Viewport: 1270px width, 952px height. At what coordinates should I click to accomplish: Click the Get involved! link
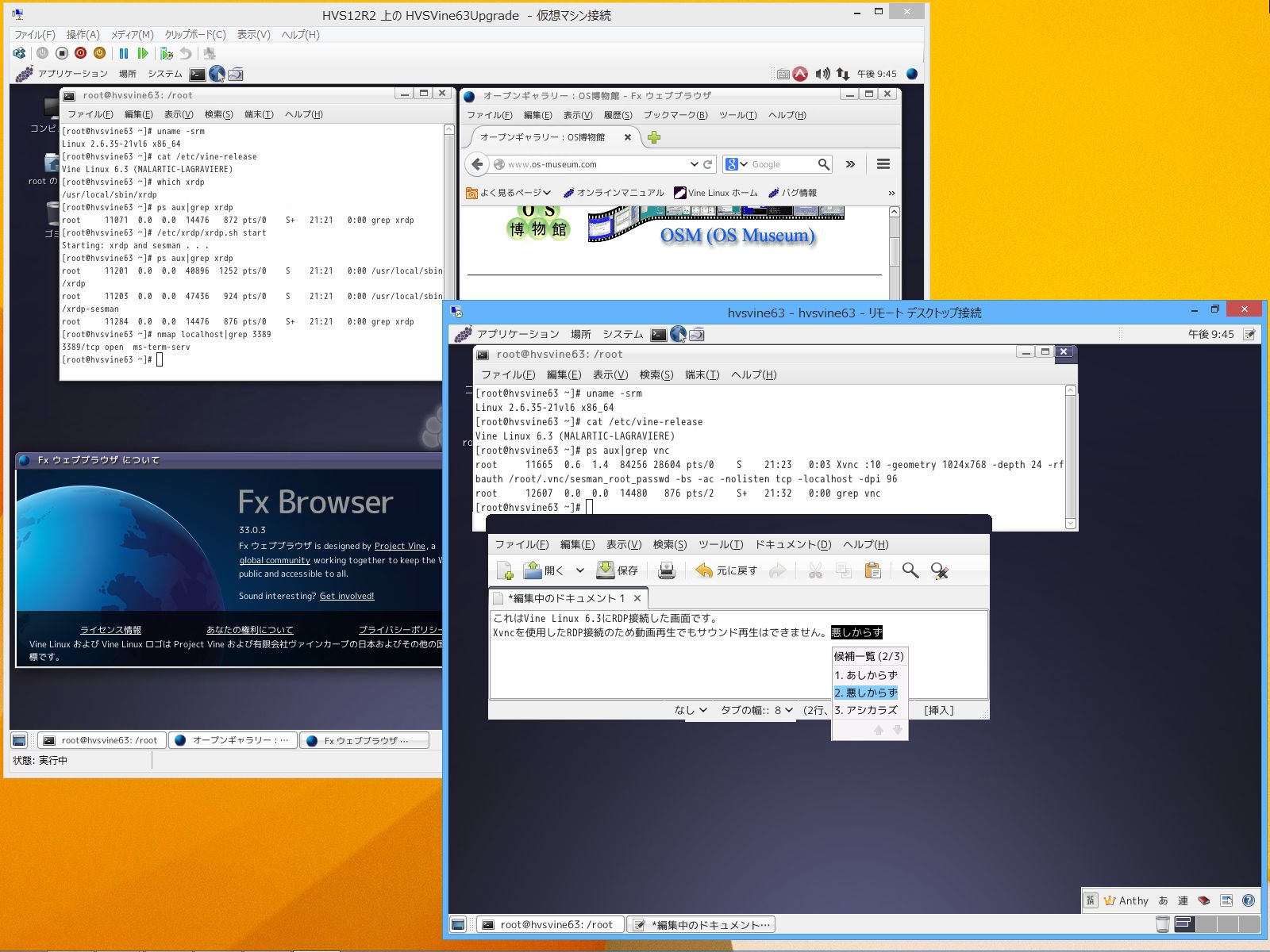coord(346,596)
